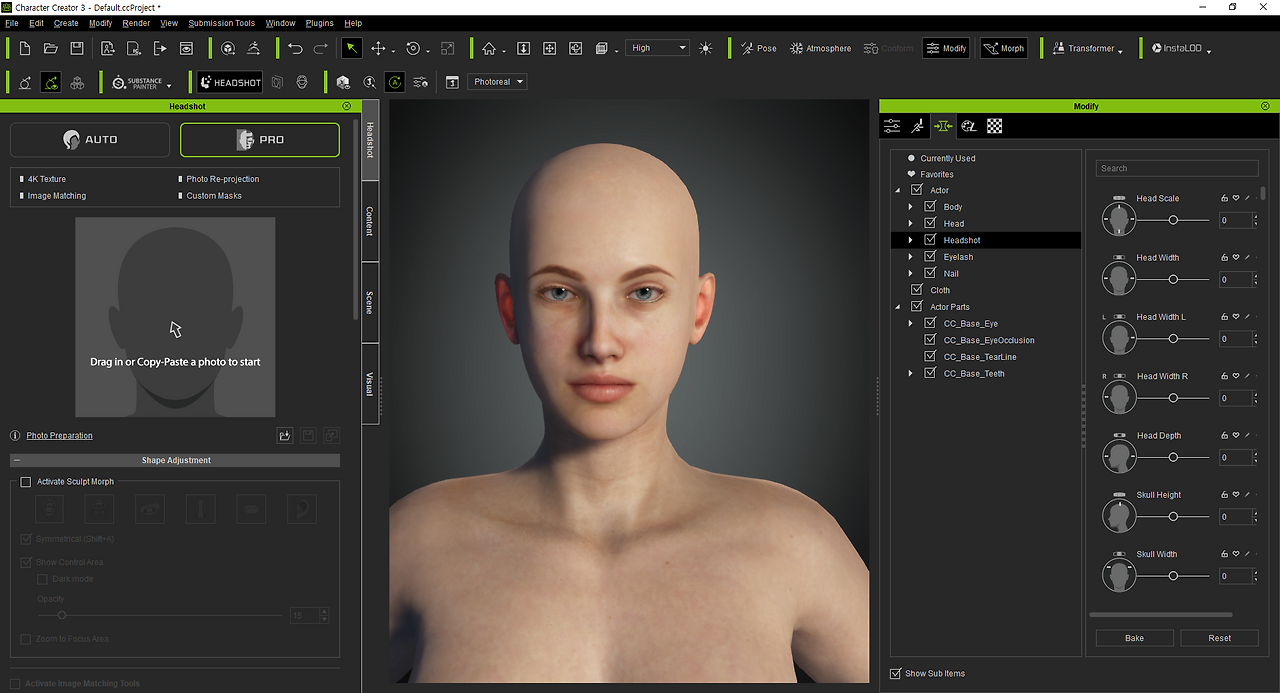This screenshot has height=693, width=1280.
Task: Uncheck the Cloth checkbox
Action: (x=917, y=290)
